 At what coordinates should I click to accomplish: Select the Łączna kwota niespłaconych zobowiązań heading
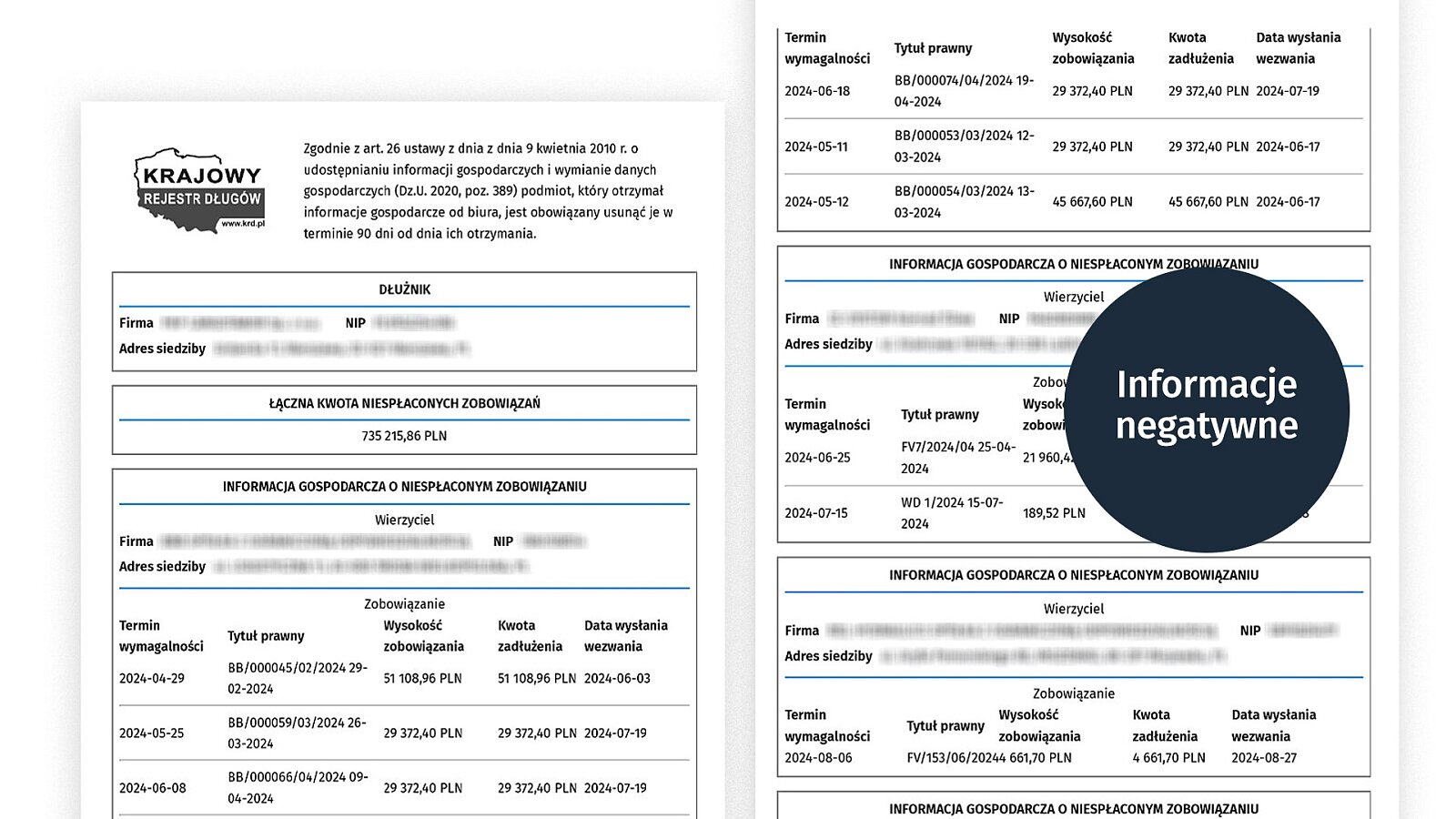pyautogui.click(x=404, y=403)
